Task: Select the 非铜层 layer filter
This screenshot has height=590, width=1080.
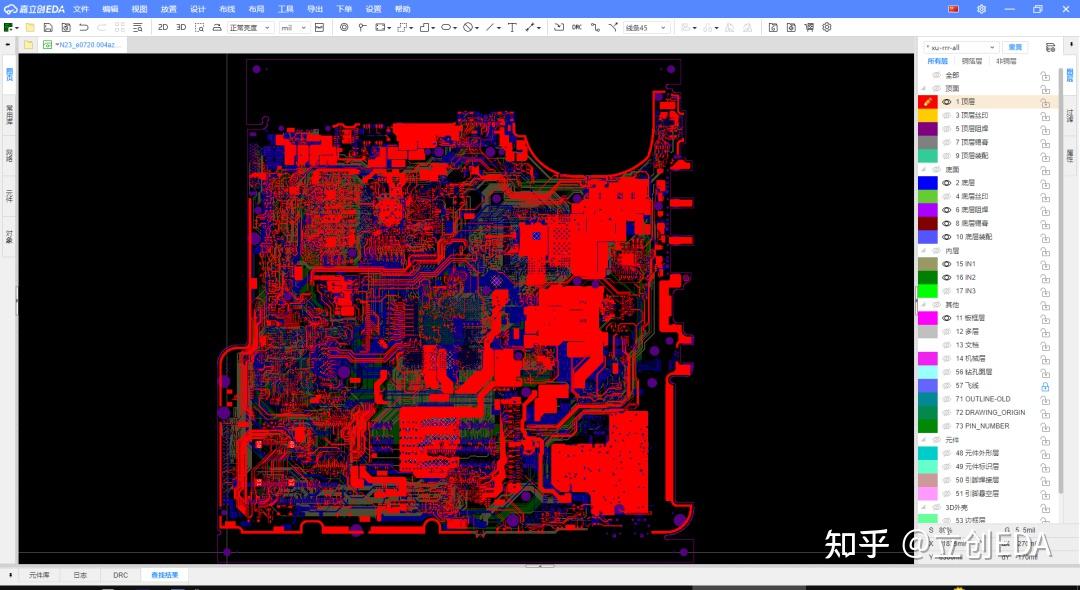Action: click(1006, 61)
